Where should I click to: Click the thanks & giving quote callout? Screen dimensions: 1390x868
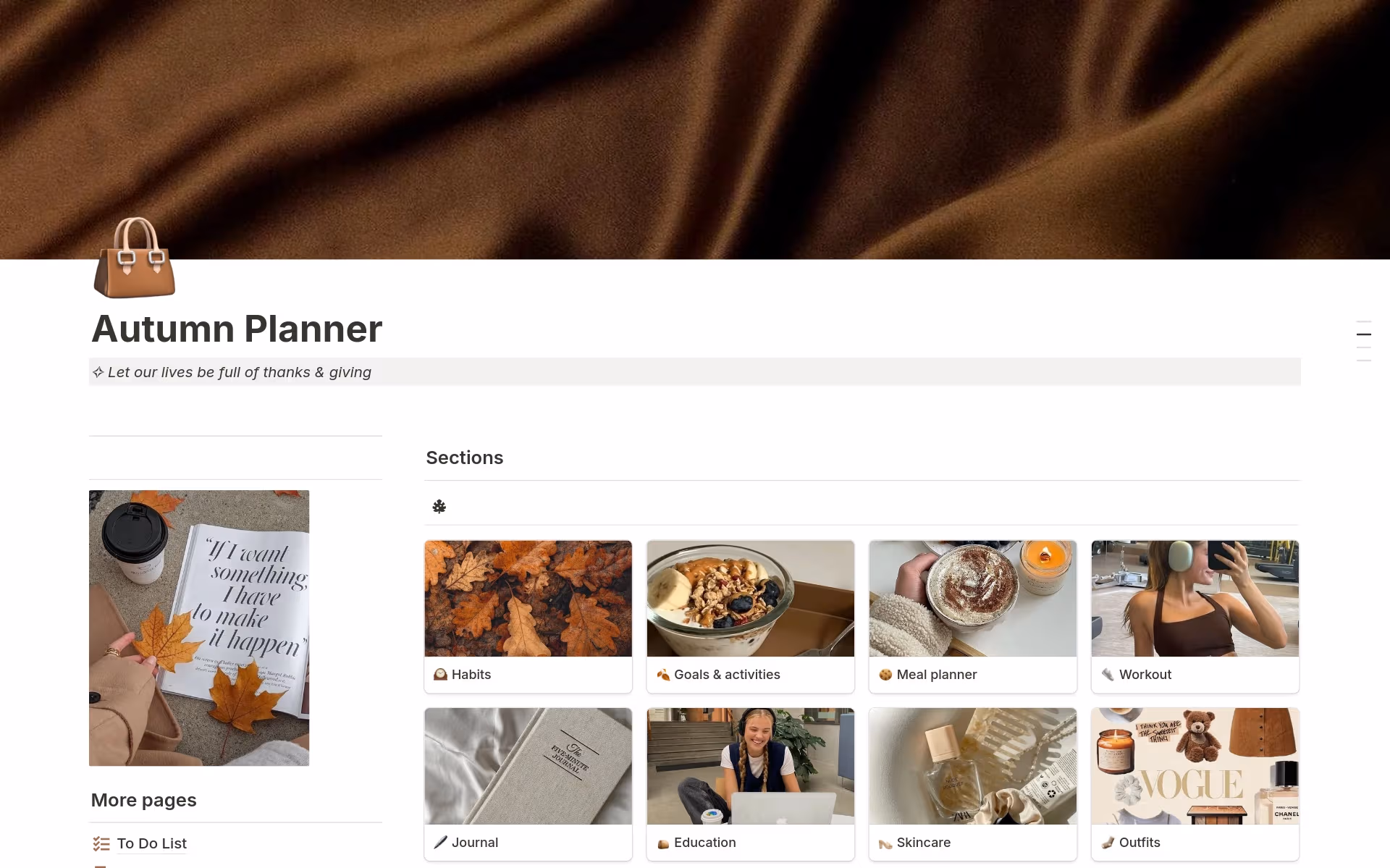click(694, 372)
